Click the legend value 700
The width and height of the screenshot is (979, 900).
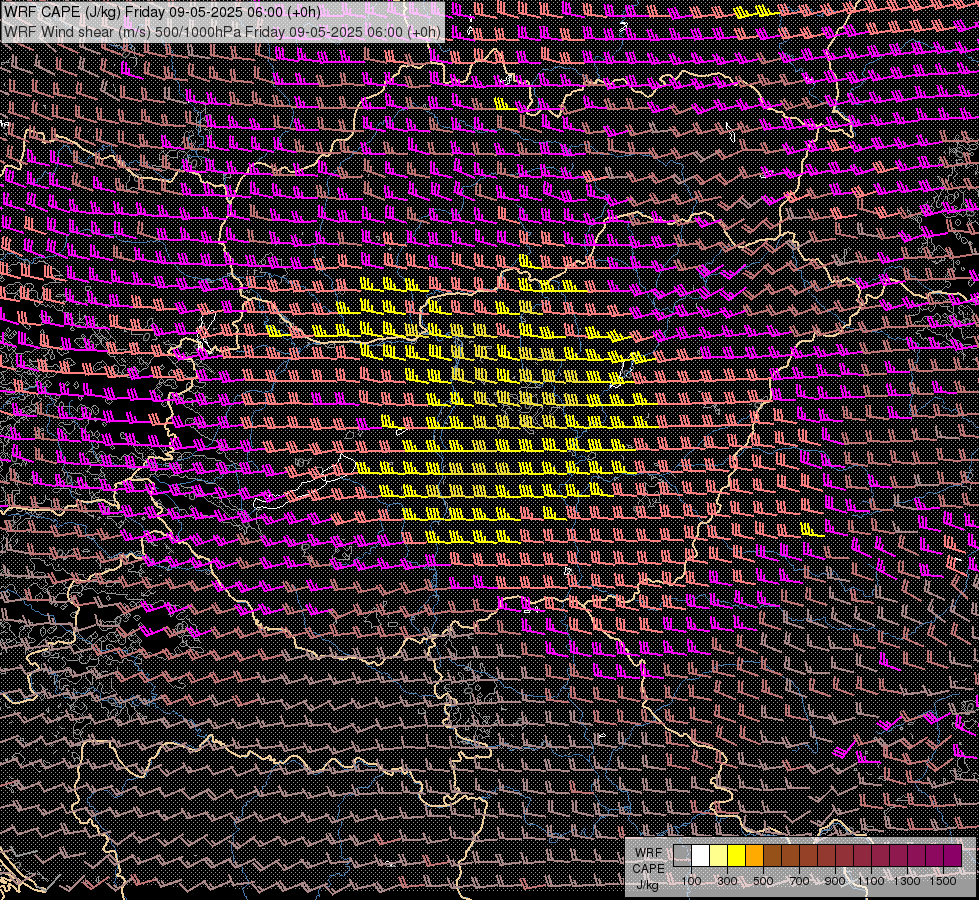[x=799, y=881]
